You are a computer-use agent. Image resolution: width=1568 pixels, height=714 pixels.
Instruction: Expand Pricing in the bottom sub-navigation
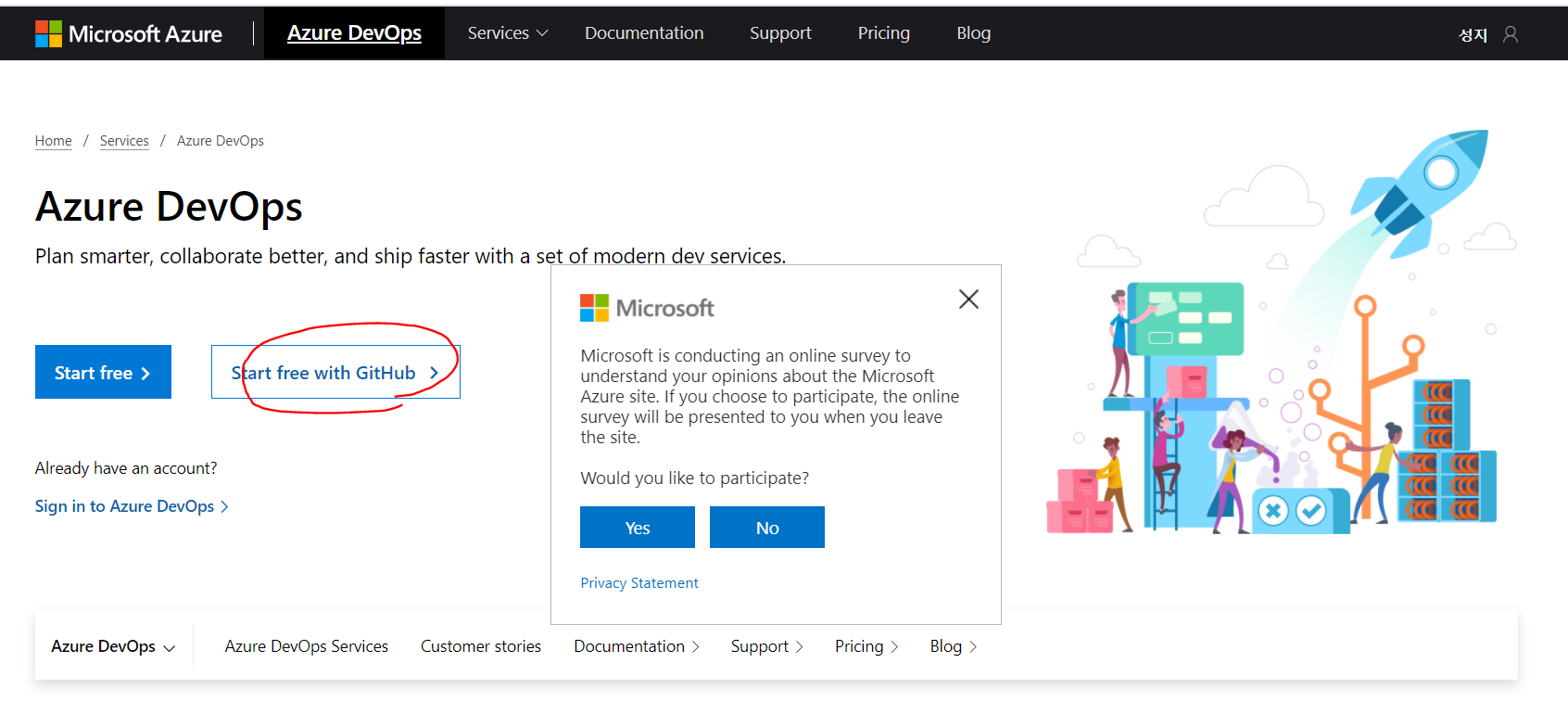[x=866, y=646]
